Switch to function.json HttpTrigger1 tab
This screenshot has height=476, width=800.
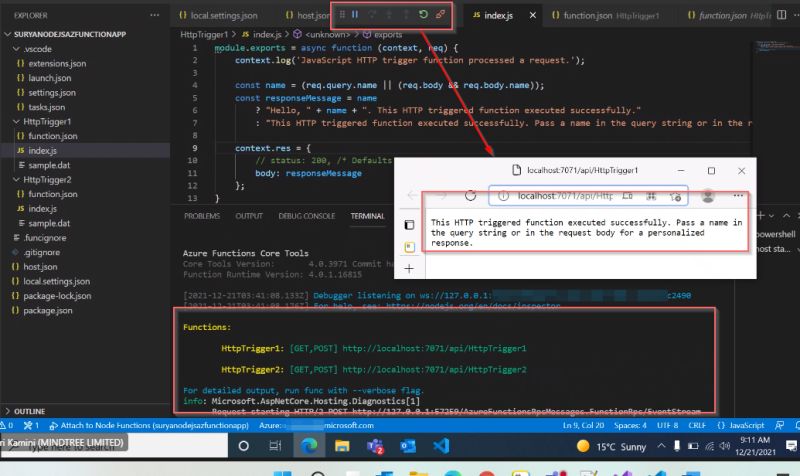tap(606, 15)
